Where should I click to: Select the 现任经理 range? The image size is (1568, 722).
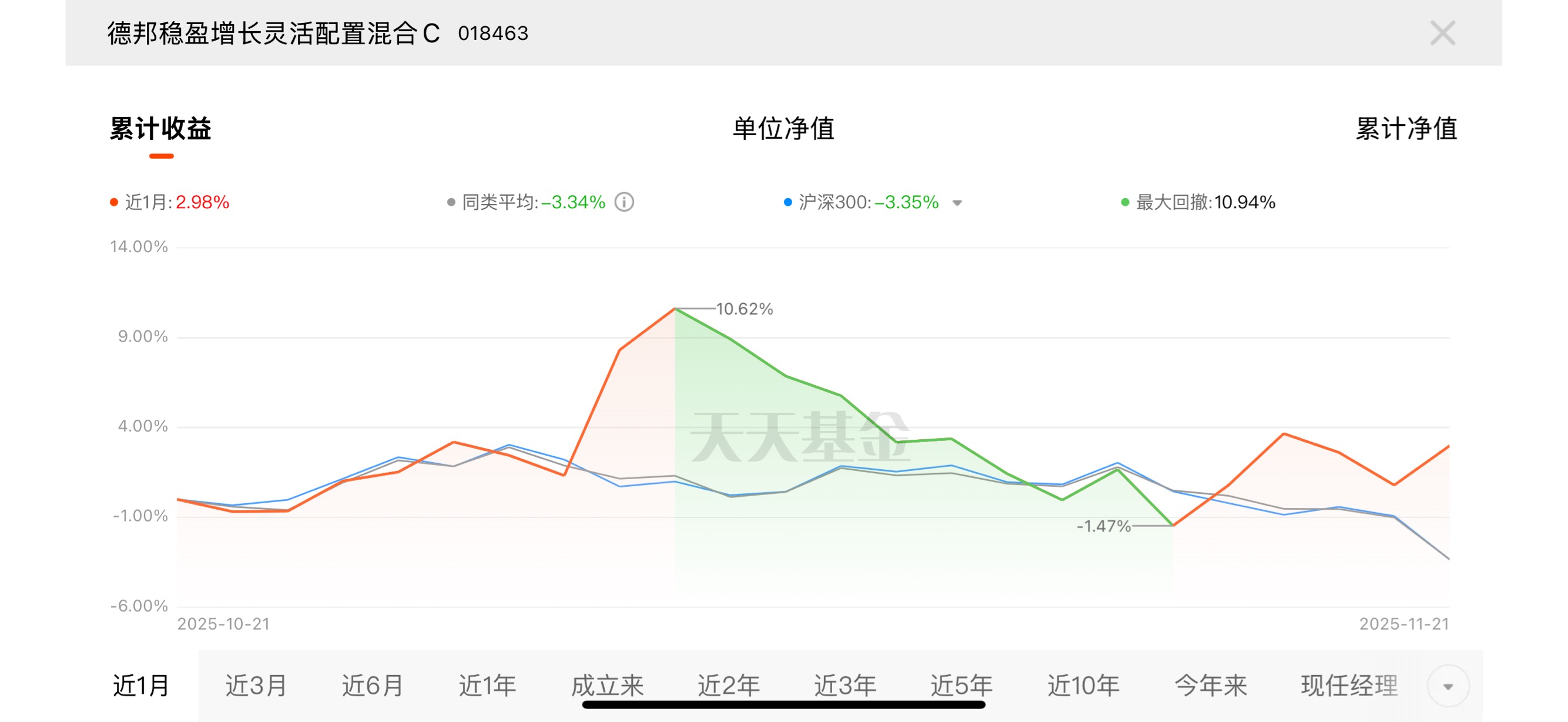point(1349,686)
